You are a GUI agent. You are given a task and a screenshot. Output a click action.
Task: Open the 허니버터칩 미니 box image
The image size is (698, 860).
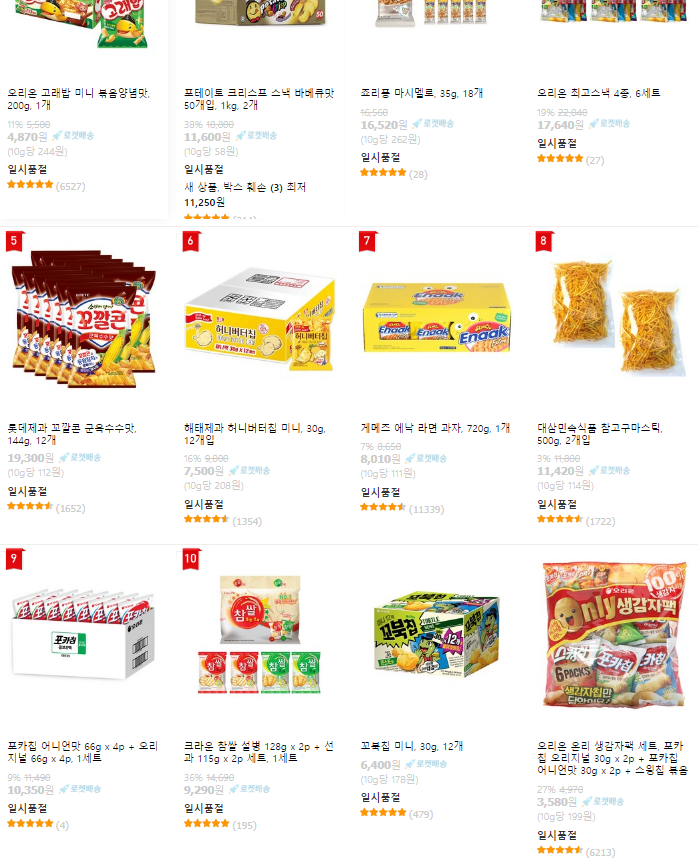tap(260, 319)
